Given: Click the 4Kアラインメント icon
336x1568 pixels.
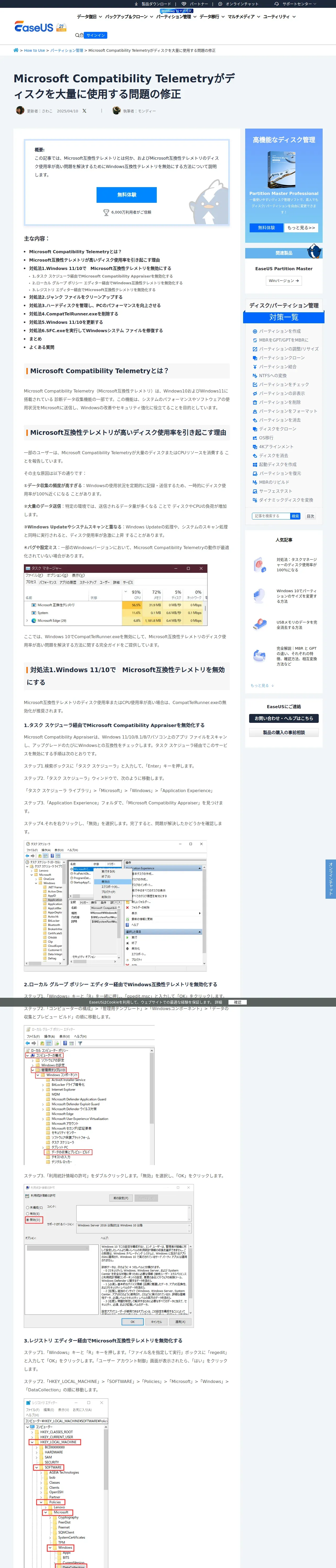Looking at the screenshot, I should (255, 447).
